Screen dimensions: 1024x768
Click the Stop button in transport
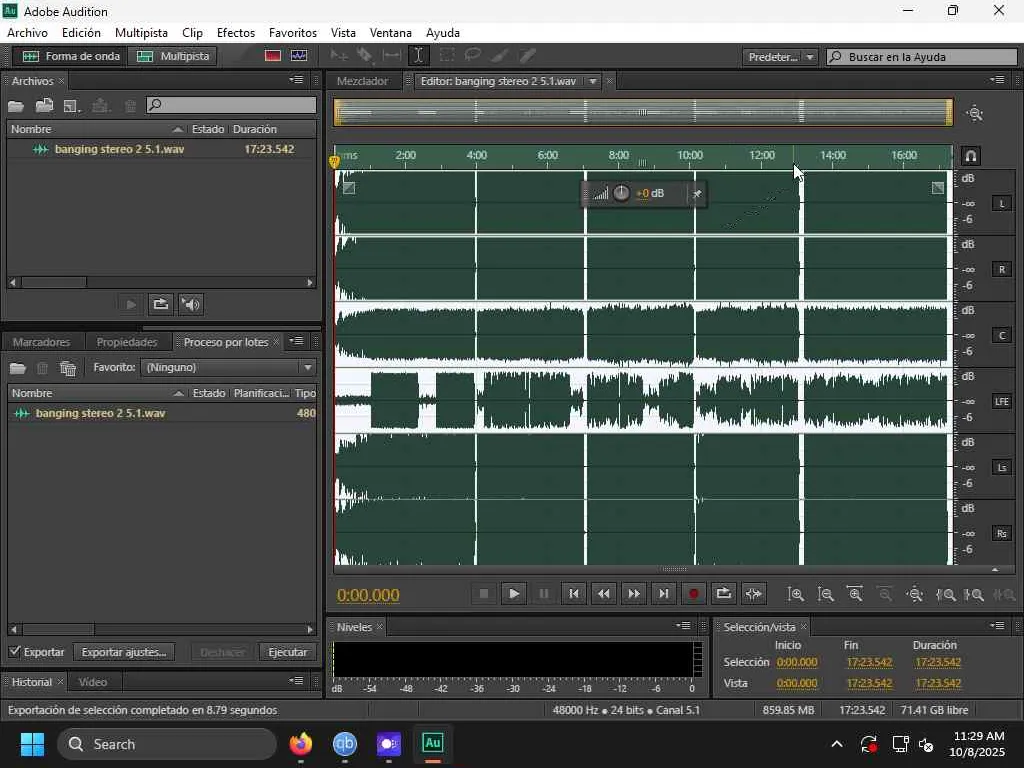pyautogui.click(x=484, y=594)
